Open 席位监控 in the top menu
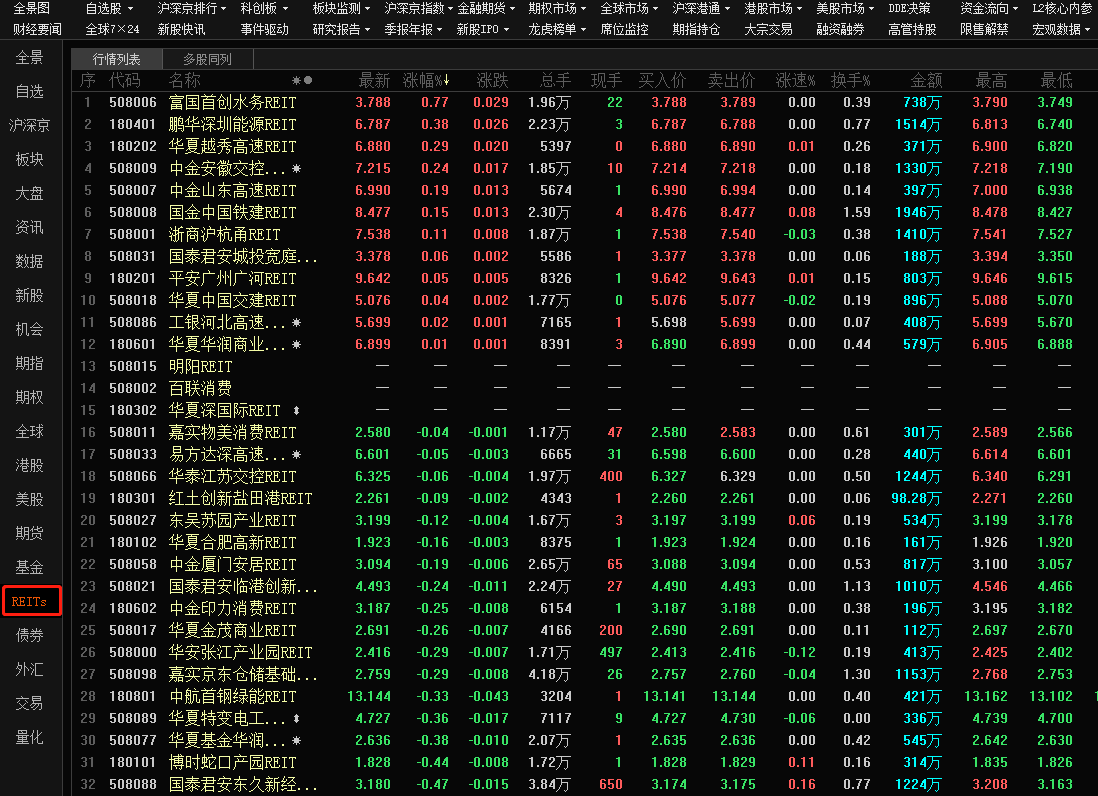Viewport: 1098px width, 796px height. click(625, 30)
